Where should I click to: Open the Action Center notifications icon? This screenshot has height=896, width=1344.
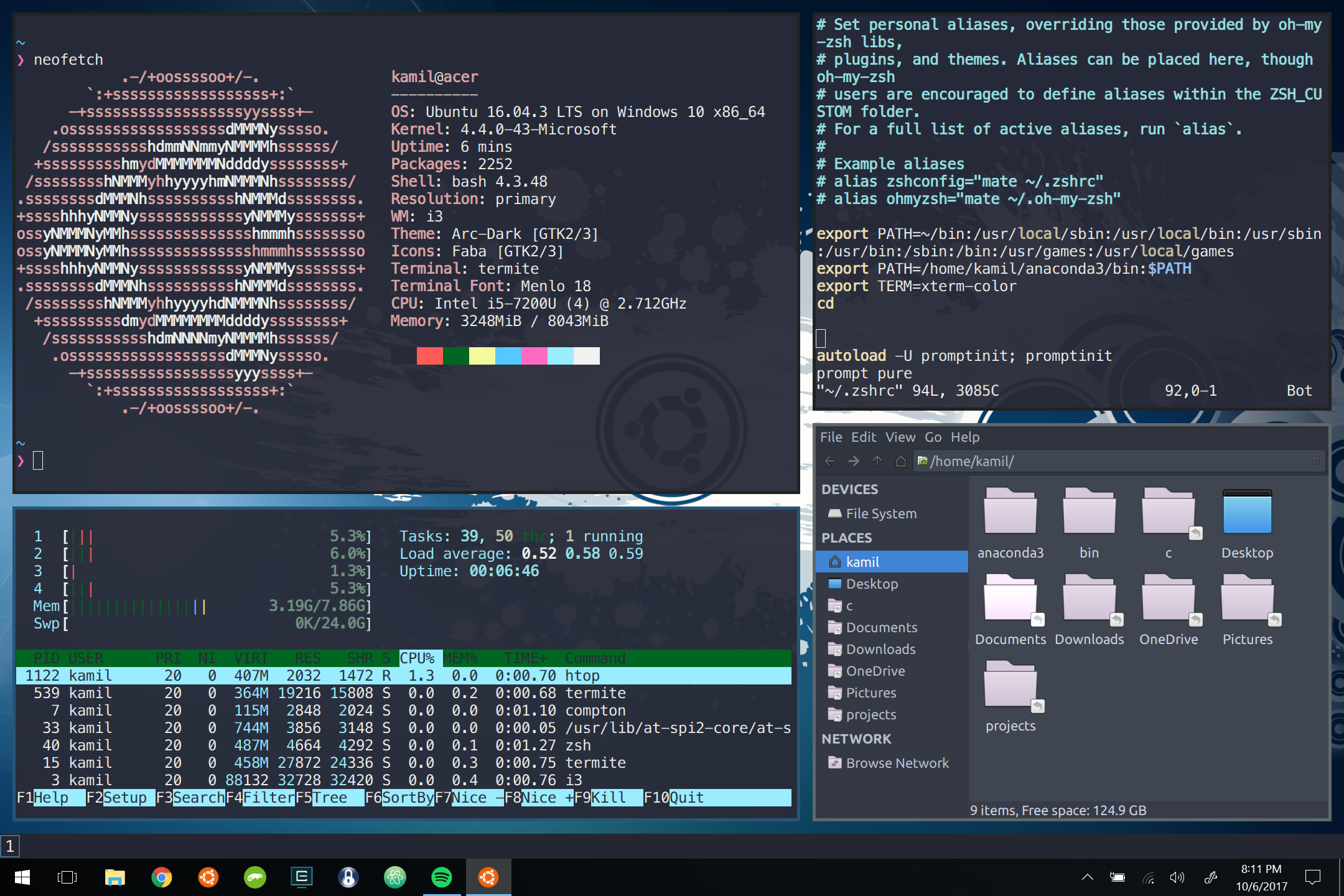tap(1313, 877)
